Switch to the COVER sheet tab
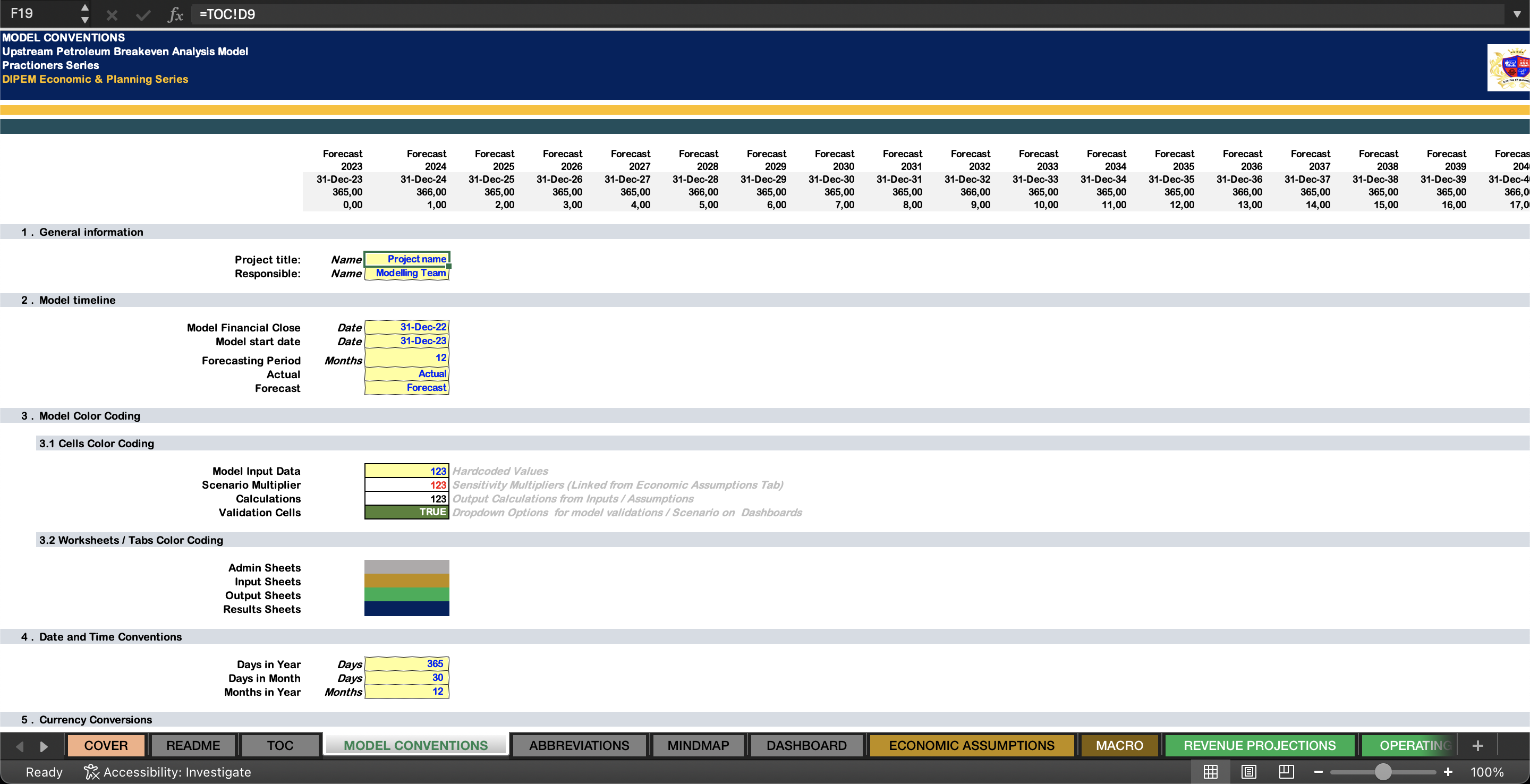Viewport: 1530px width, 784px height. click(106, 745)
